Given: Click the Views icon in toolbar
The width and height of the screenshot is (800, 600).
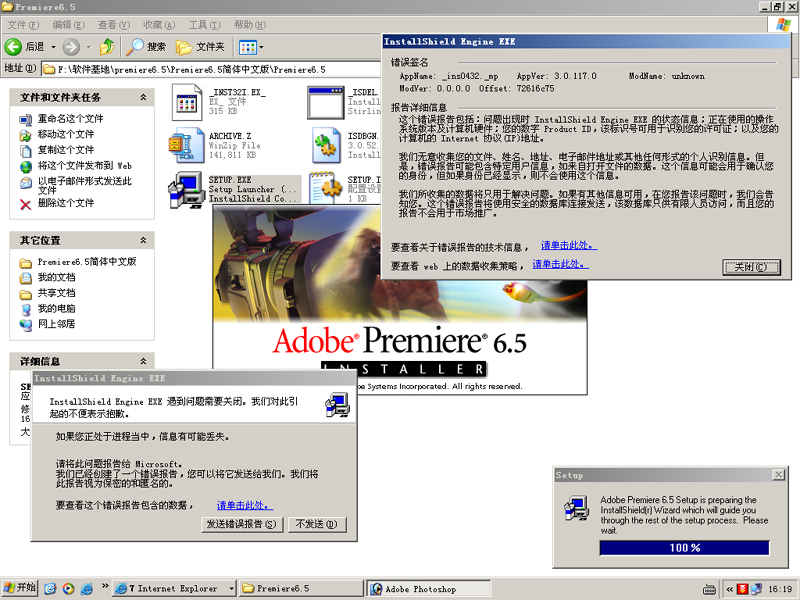Looking at the screenshot, I should pyautogui.click(x=248, y=47).
